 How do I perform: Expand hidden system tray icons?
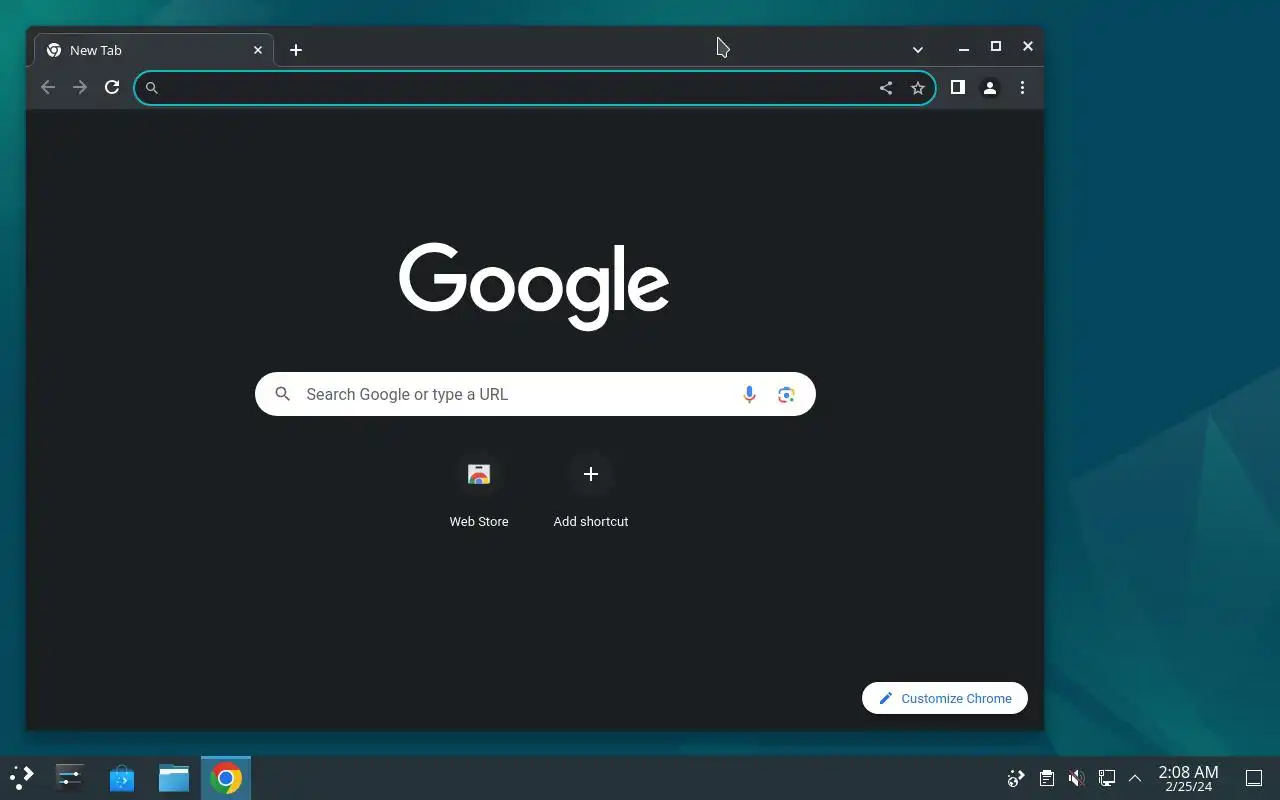(x=1135, y=778)
